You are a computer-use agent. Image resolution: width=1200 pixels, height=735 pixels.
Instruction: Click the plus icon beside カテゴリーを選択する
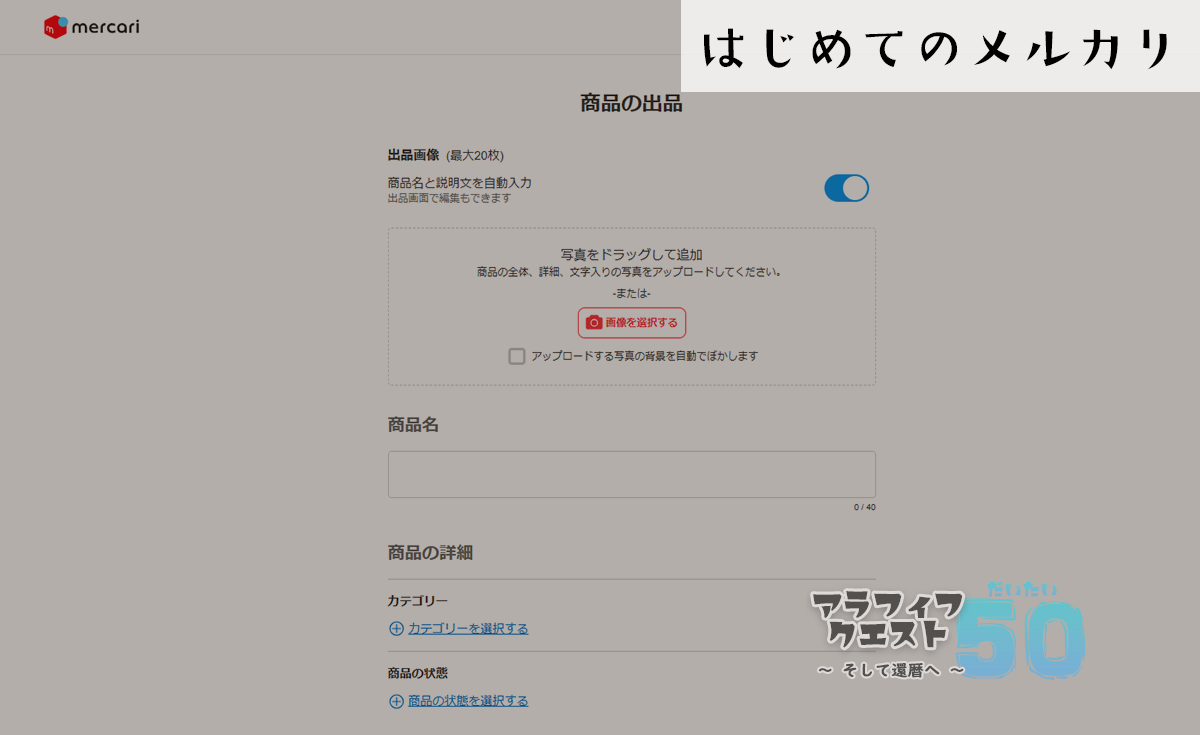[x=396, y=629]
